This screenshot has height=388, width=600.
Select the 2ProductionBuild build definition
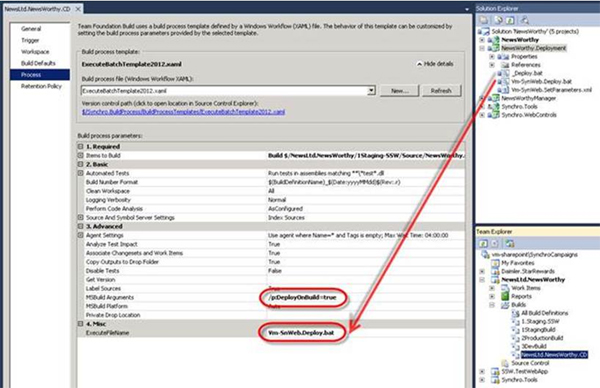pos(542,338)
